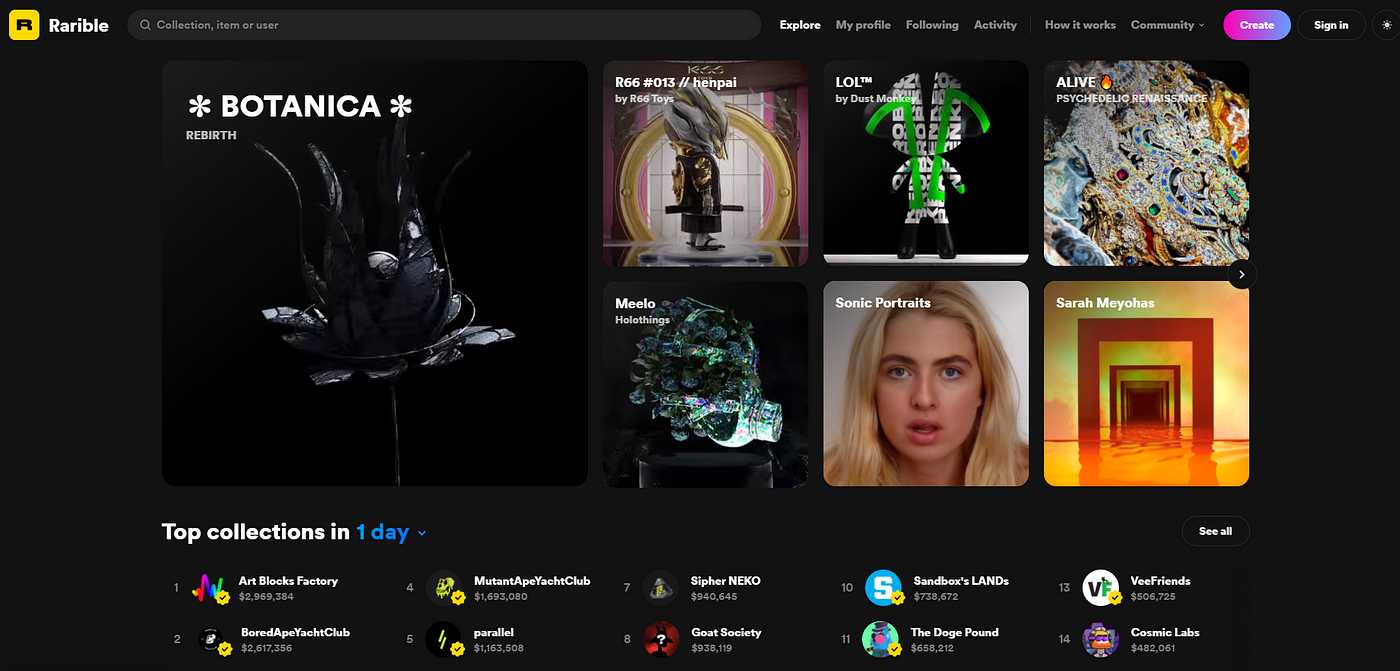Click the BoredApeYachtClub avatar icon
Screen dimensions: 1400x671
209,639
